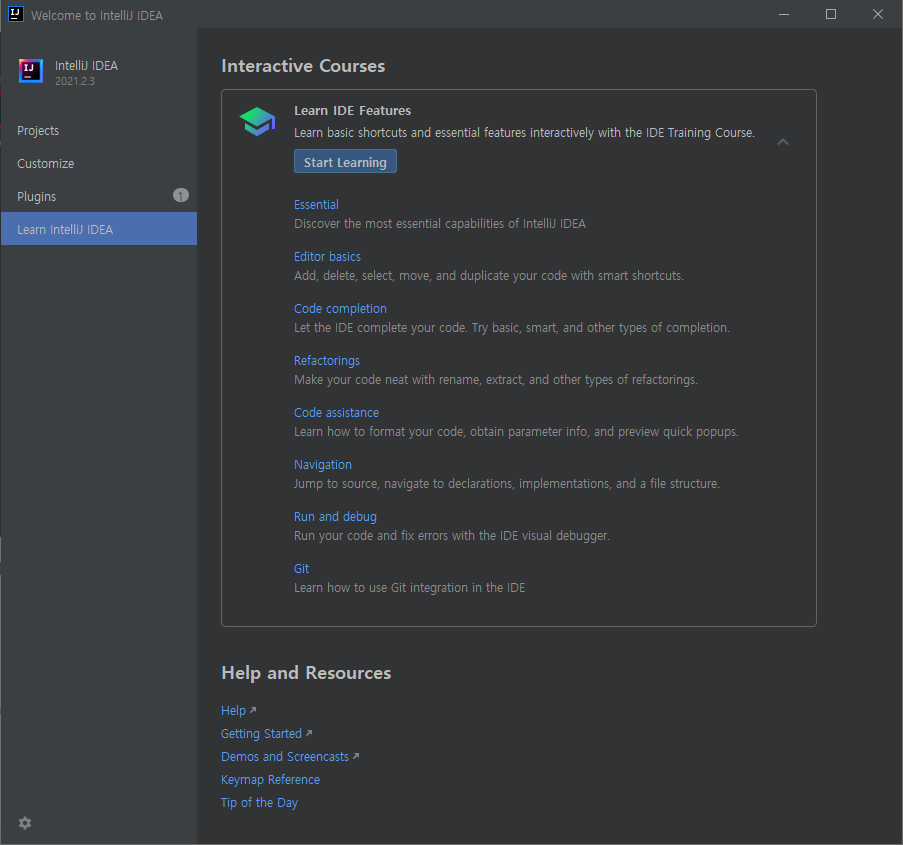This screenshot has height=845, width=903.
Task: Start the Code completion lesson
Action: [x=340, y=309]
